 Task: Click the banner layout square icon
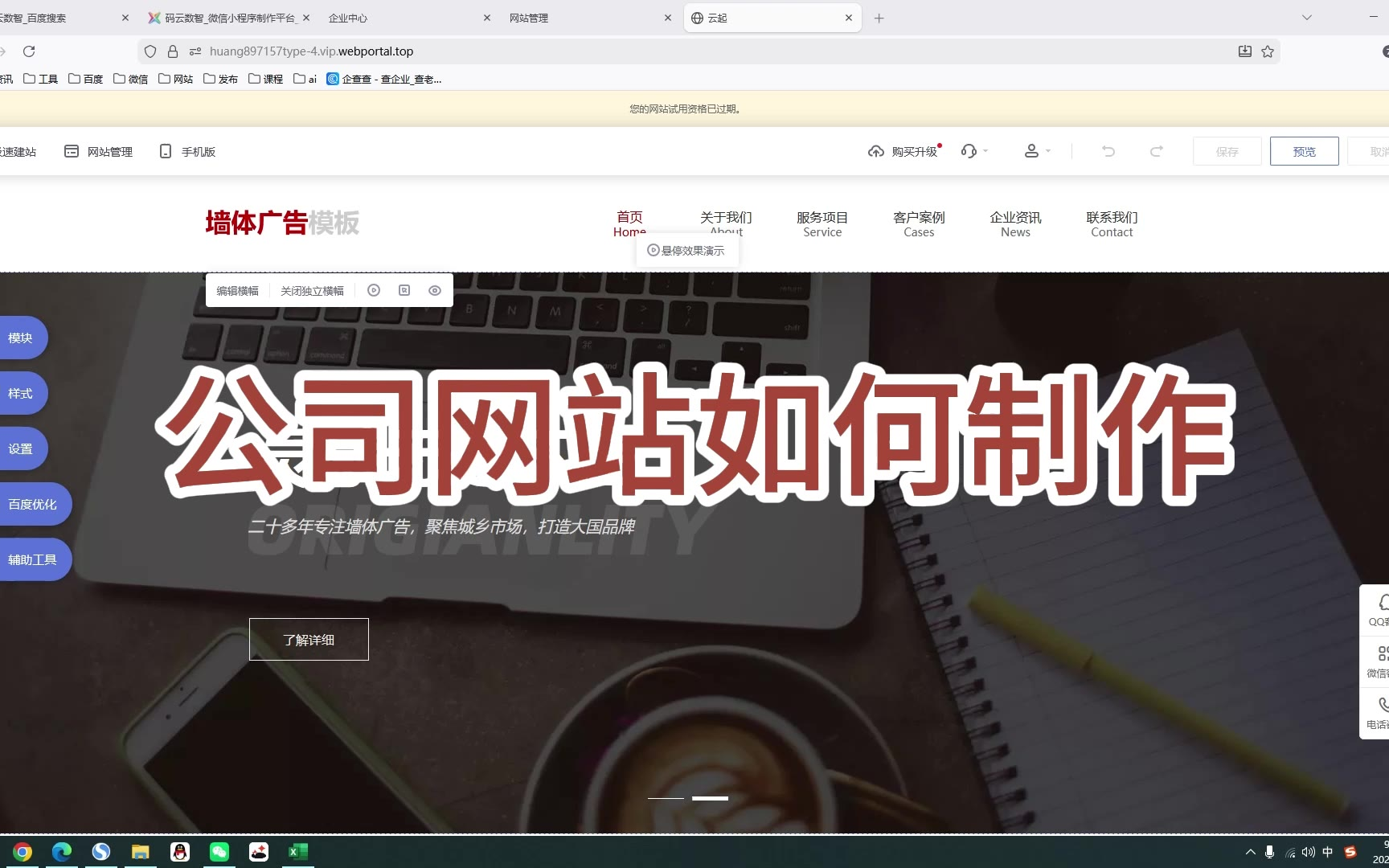404,290
